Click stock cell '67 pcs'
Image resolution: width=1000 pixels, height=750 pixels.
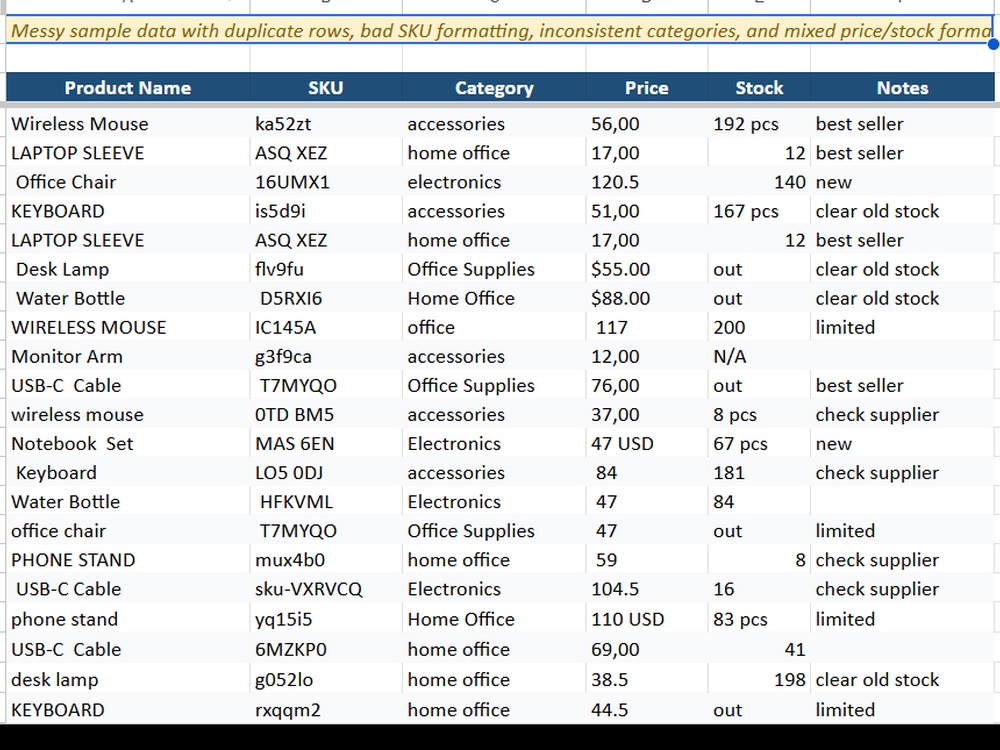pos(759,444)
